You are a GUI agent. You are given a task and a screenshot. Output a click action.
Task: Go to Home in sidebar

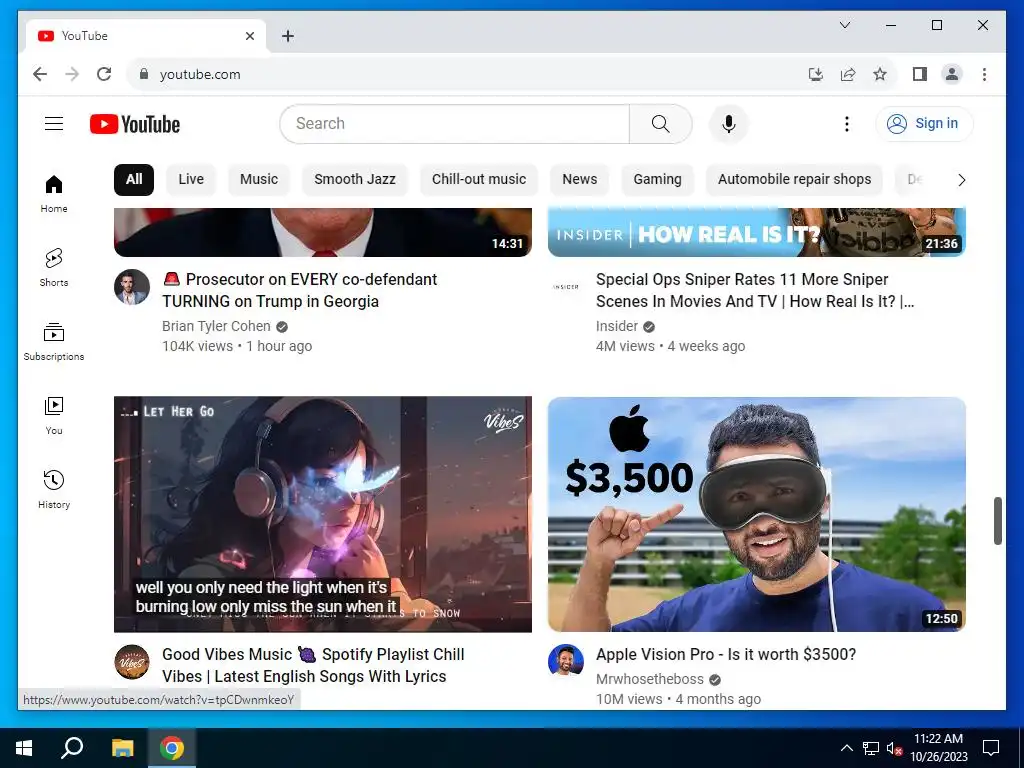point(54,194)
